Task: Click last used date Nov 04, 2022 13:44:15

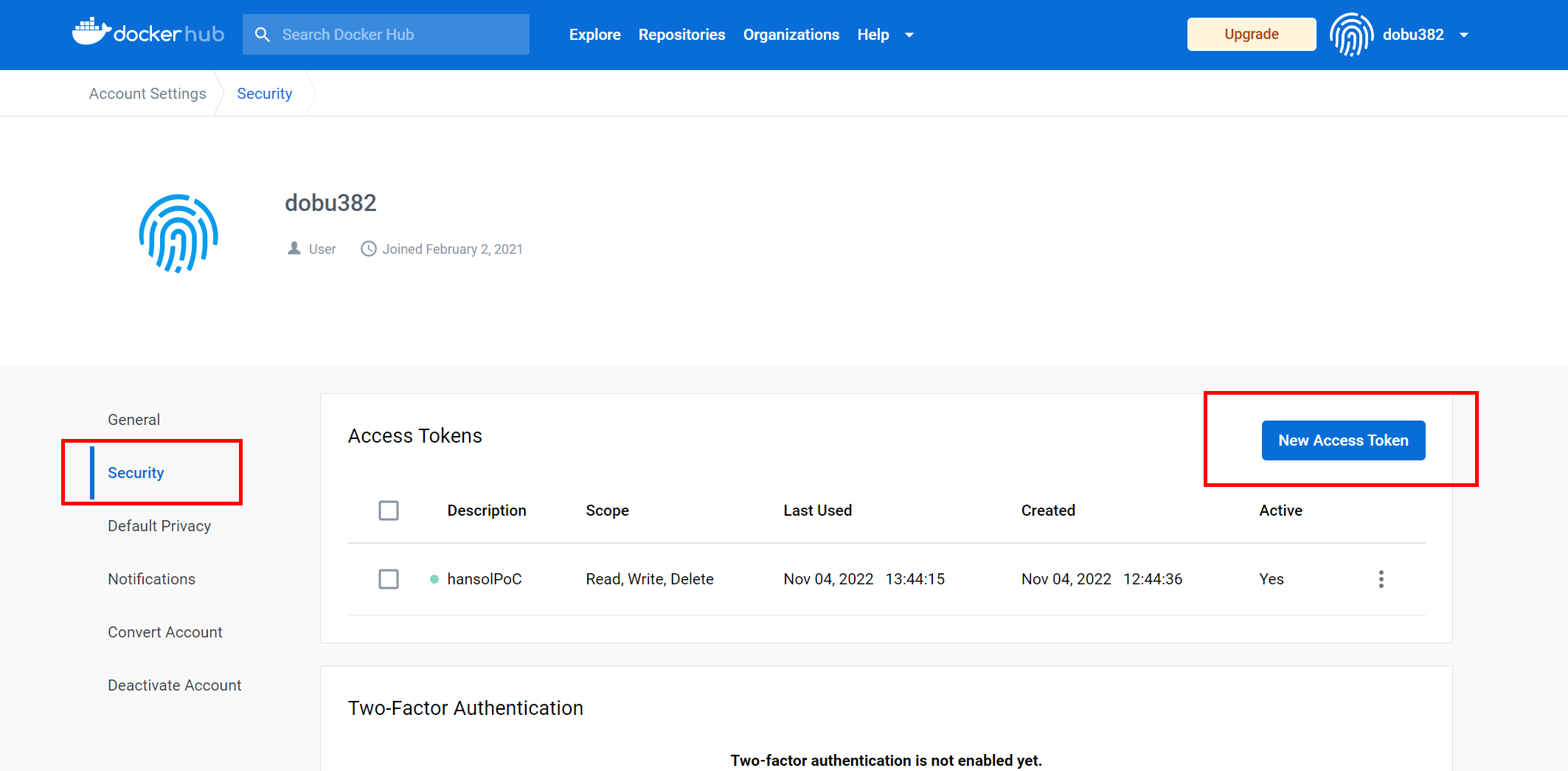Action: point(864,579)
